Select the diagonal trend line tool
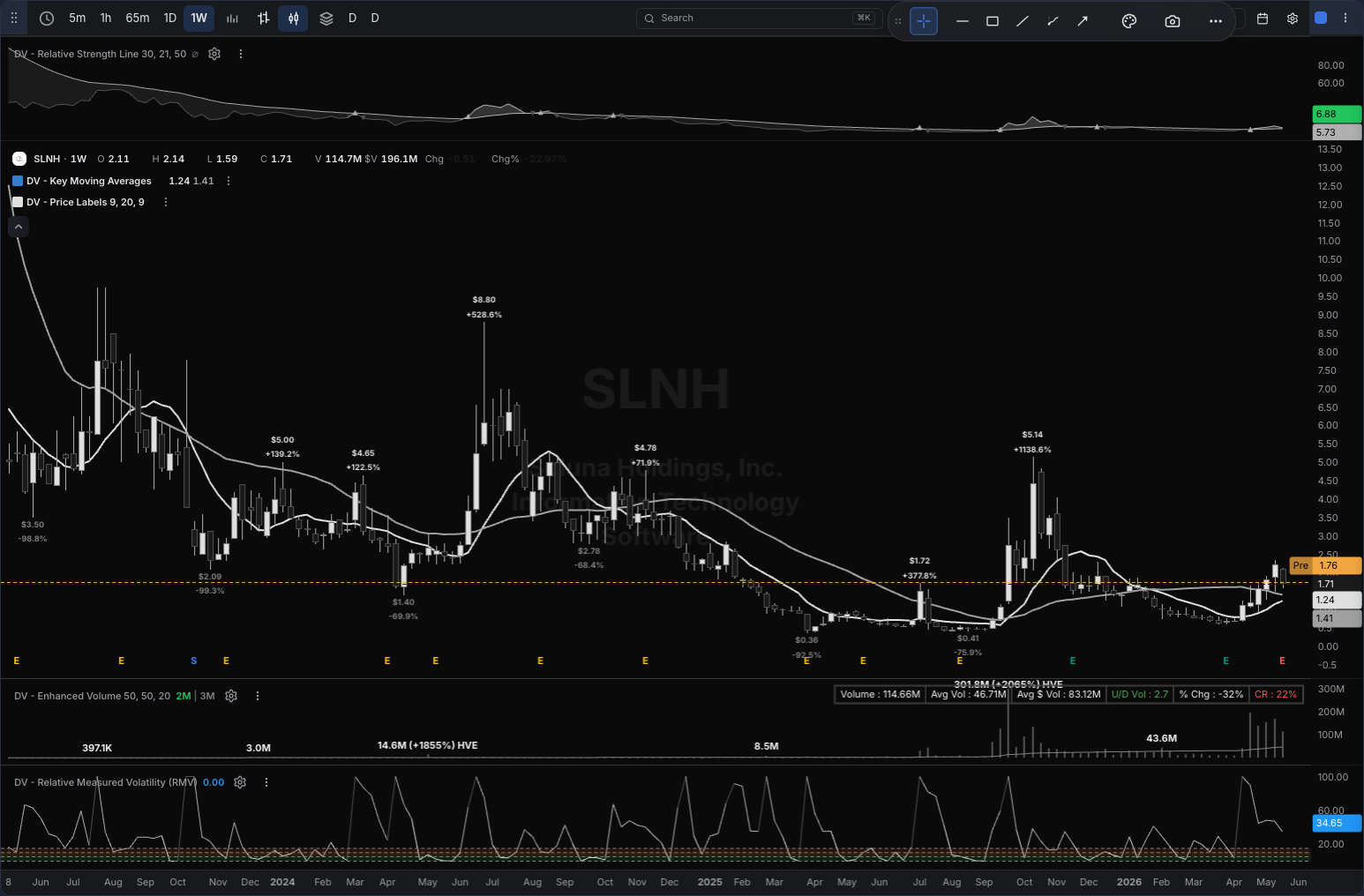 click(x=1023, y=21)
